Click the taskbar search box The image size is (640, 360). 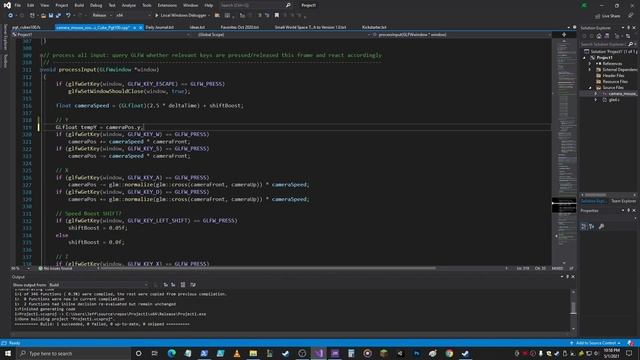(x=73, y=353)
